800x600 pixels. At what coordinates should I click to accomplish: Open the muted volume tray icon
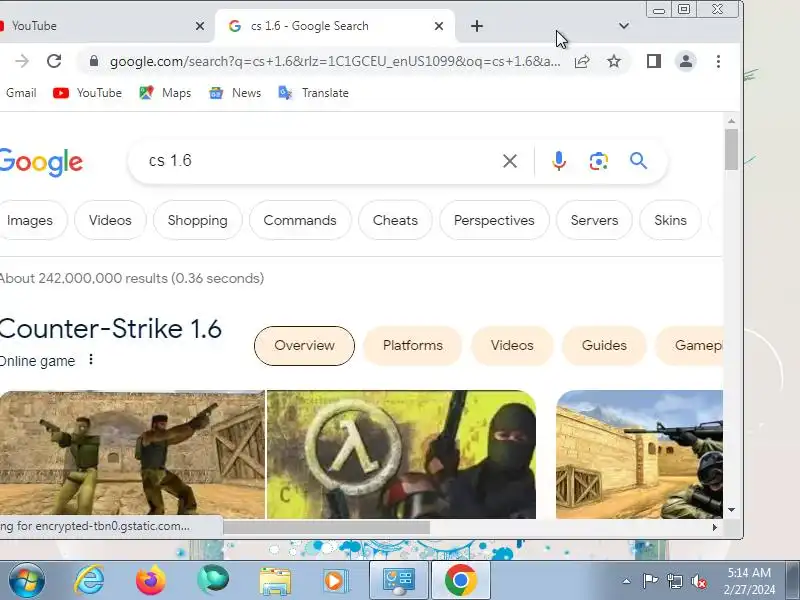pyautogui.click(x=699, y=581)
